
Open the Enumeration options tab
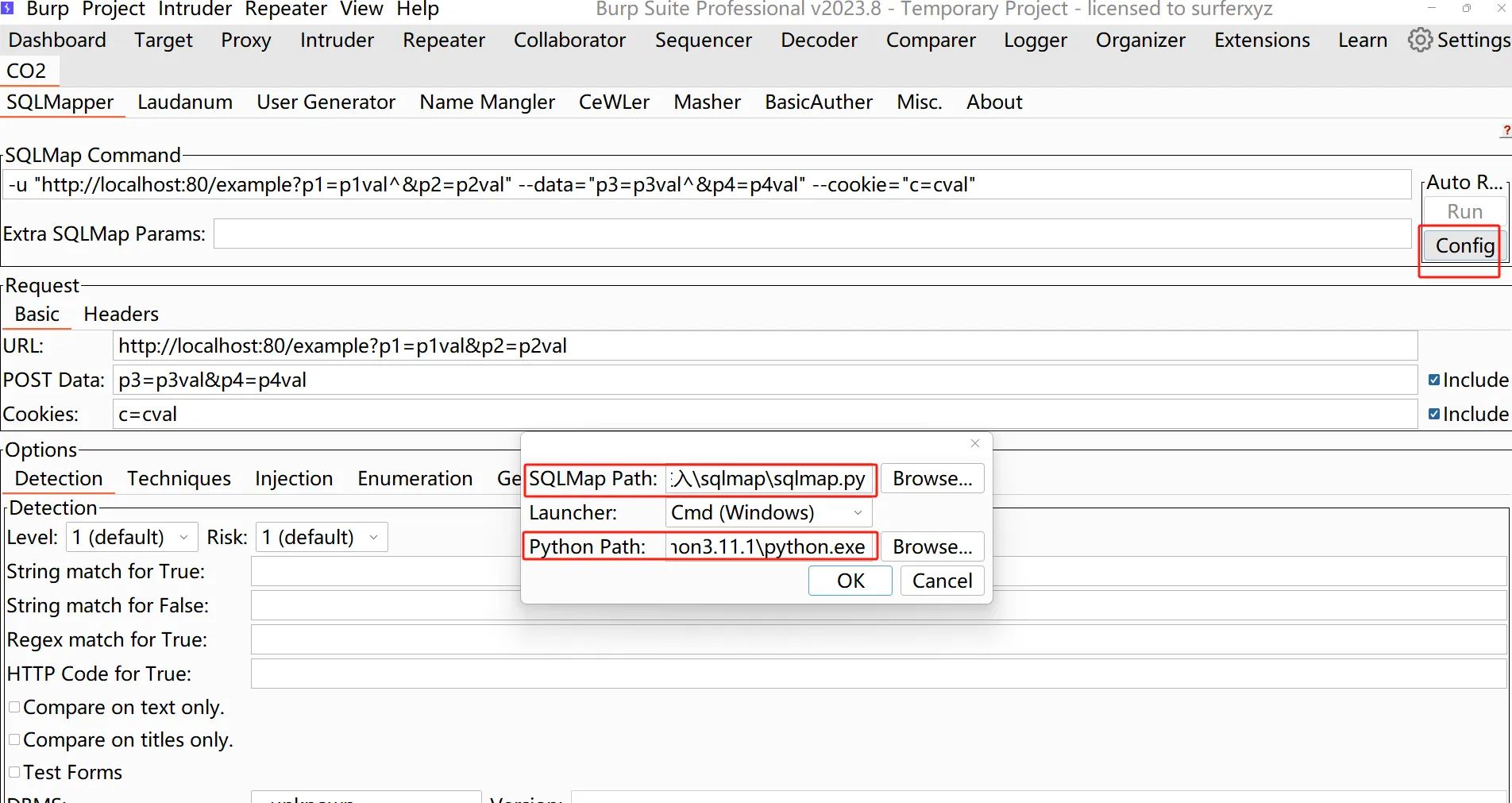pos(415,478)
